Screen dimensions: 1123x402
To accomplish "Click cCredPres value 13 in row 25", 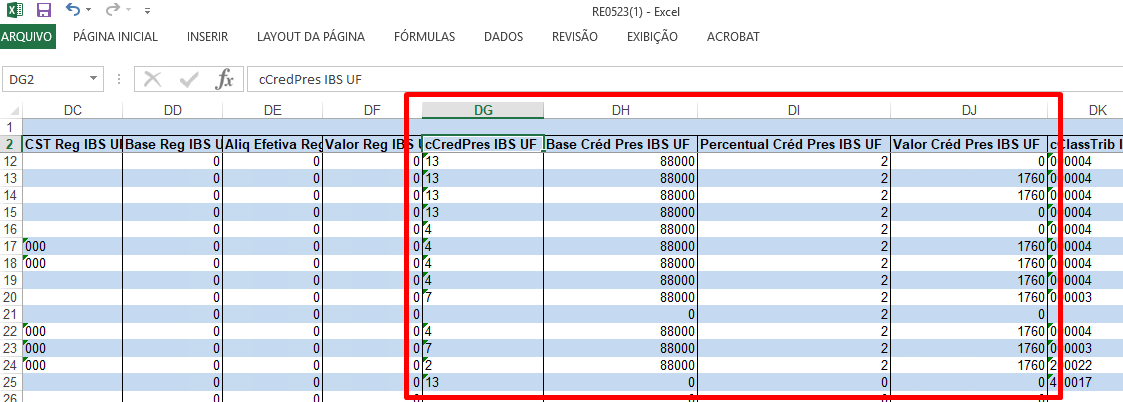I will click(x=483, y=383).
